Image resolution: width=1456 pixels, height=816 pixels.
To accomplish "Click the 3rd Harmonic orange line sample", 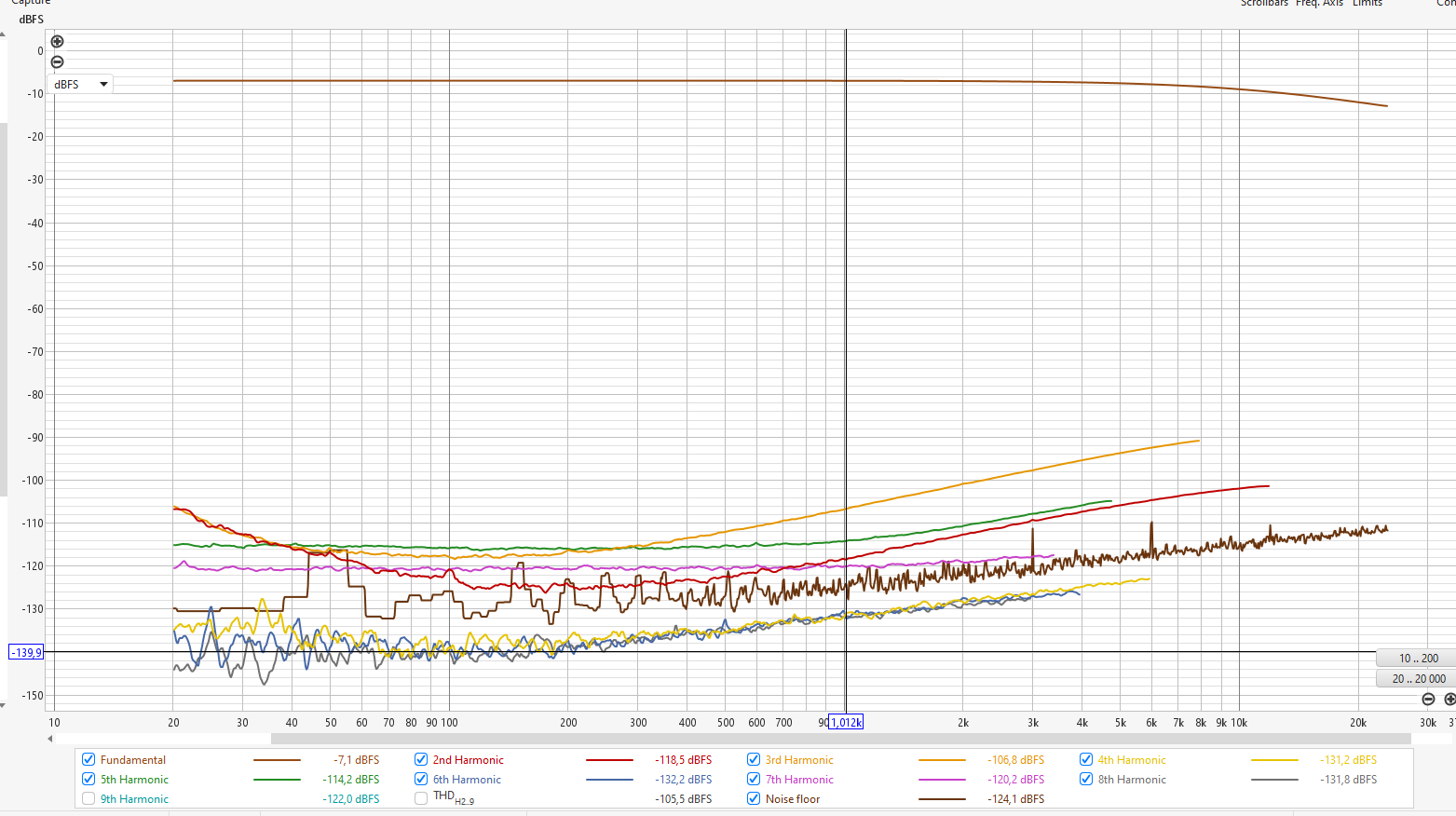I will (942, 760).
